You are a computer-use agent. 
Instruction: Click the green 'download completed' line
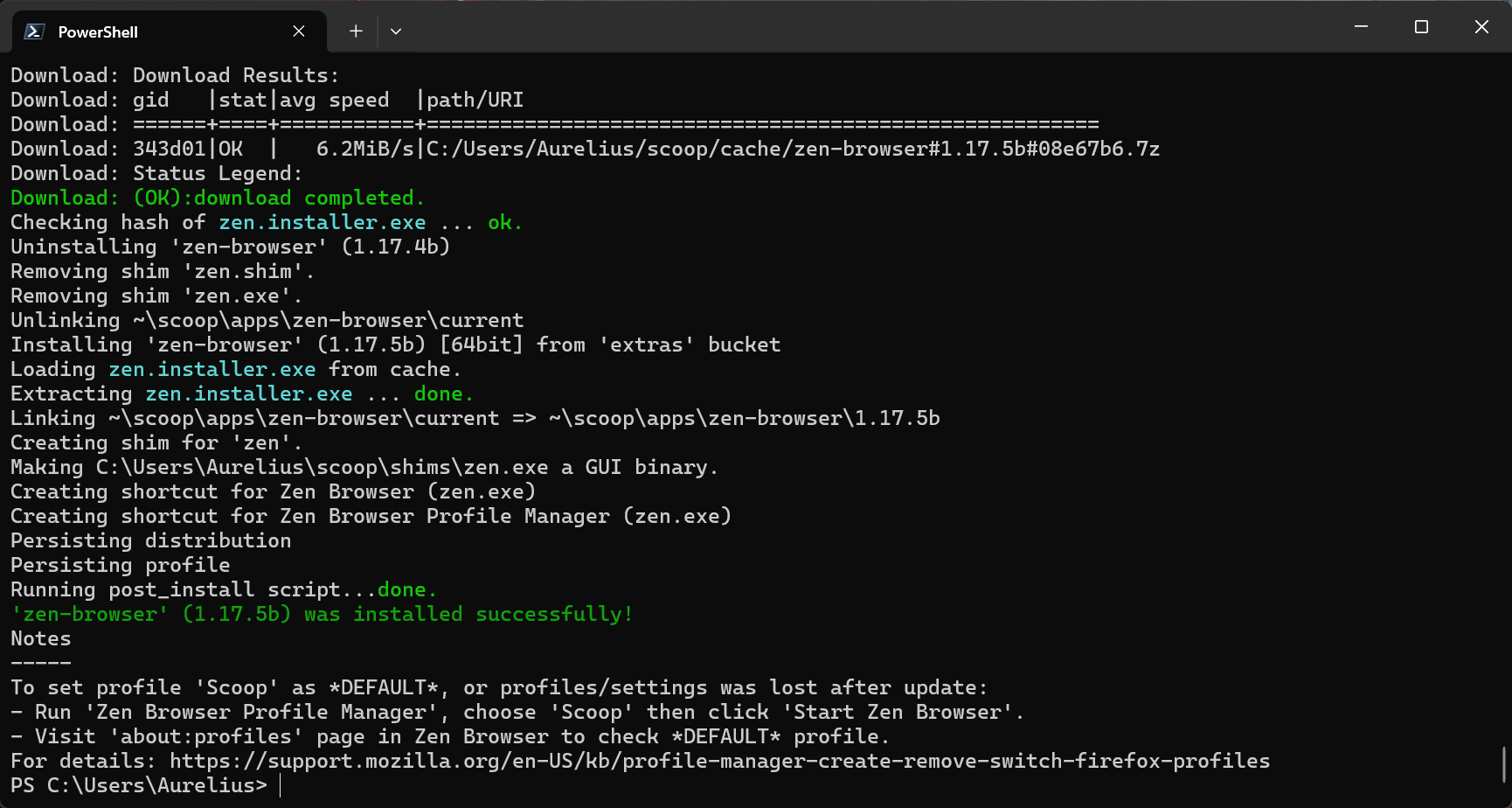218,198
